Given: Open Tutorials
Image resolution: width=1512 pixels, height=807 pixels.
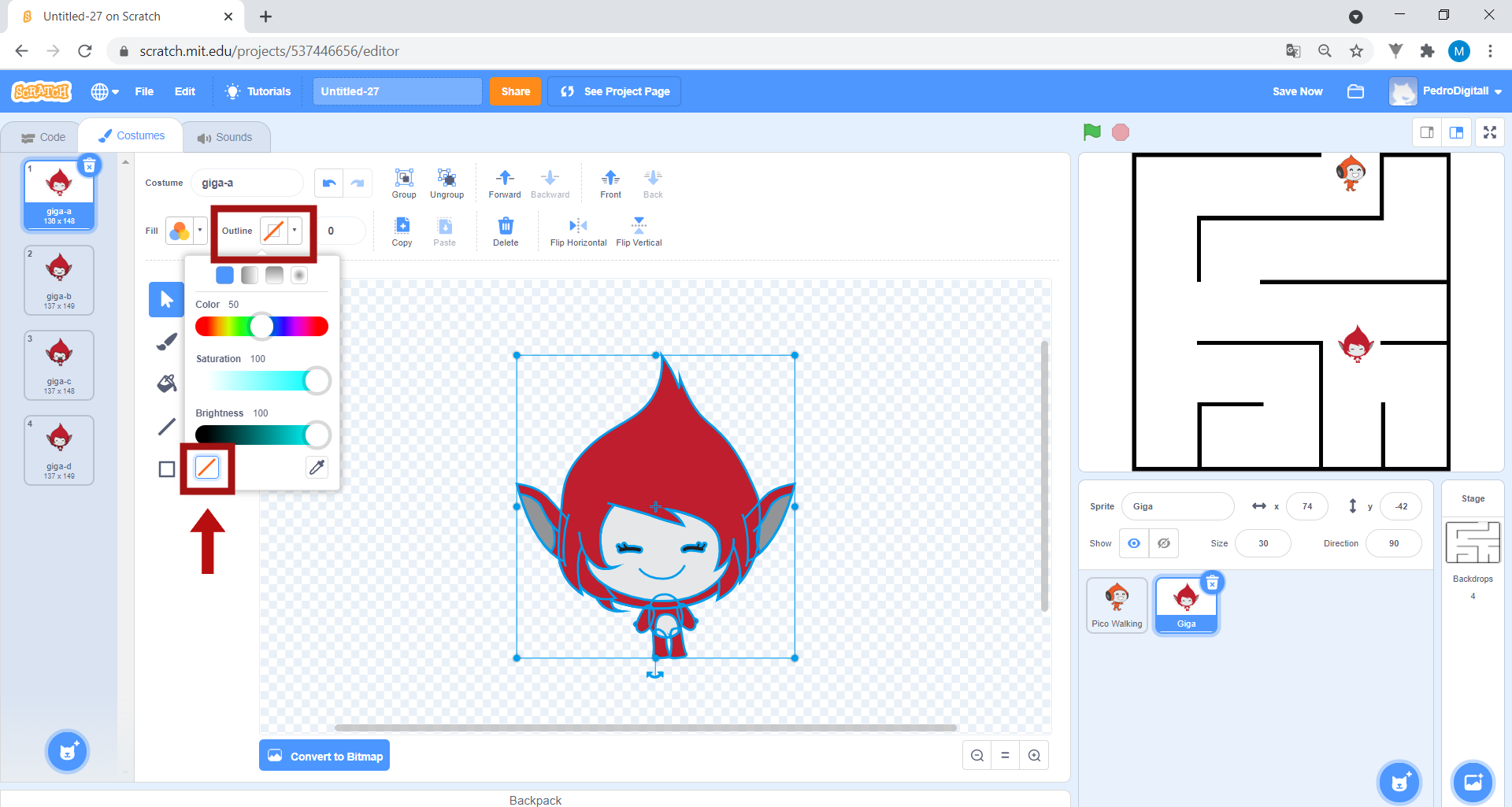Looking at the screenshot, I should click(x=258, y=91).
